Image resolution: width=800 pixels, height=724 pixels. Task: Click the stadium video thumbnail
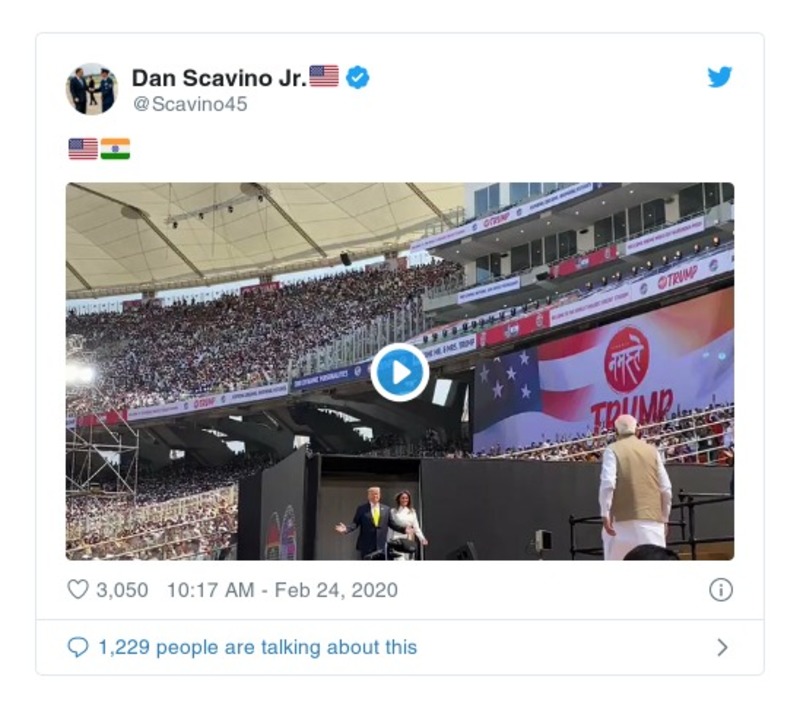coord(400,370)
